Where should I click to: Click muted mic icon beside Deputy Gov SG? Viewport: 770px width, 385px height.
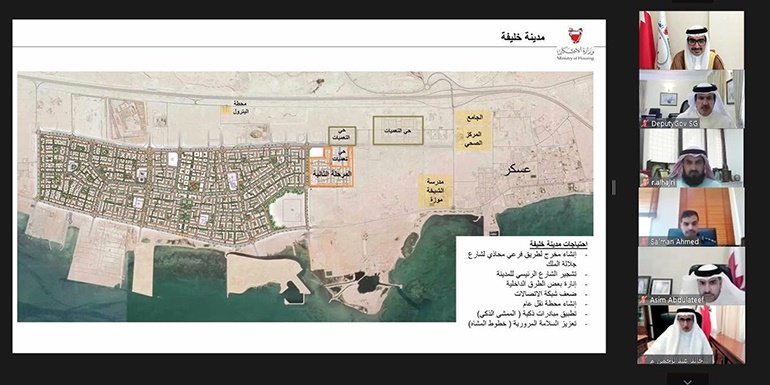[x=646, y=123]
